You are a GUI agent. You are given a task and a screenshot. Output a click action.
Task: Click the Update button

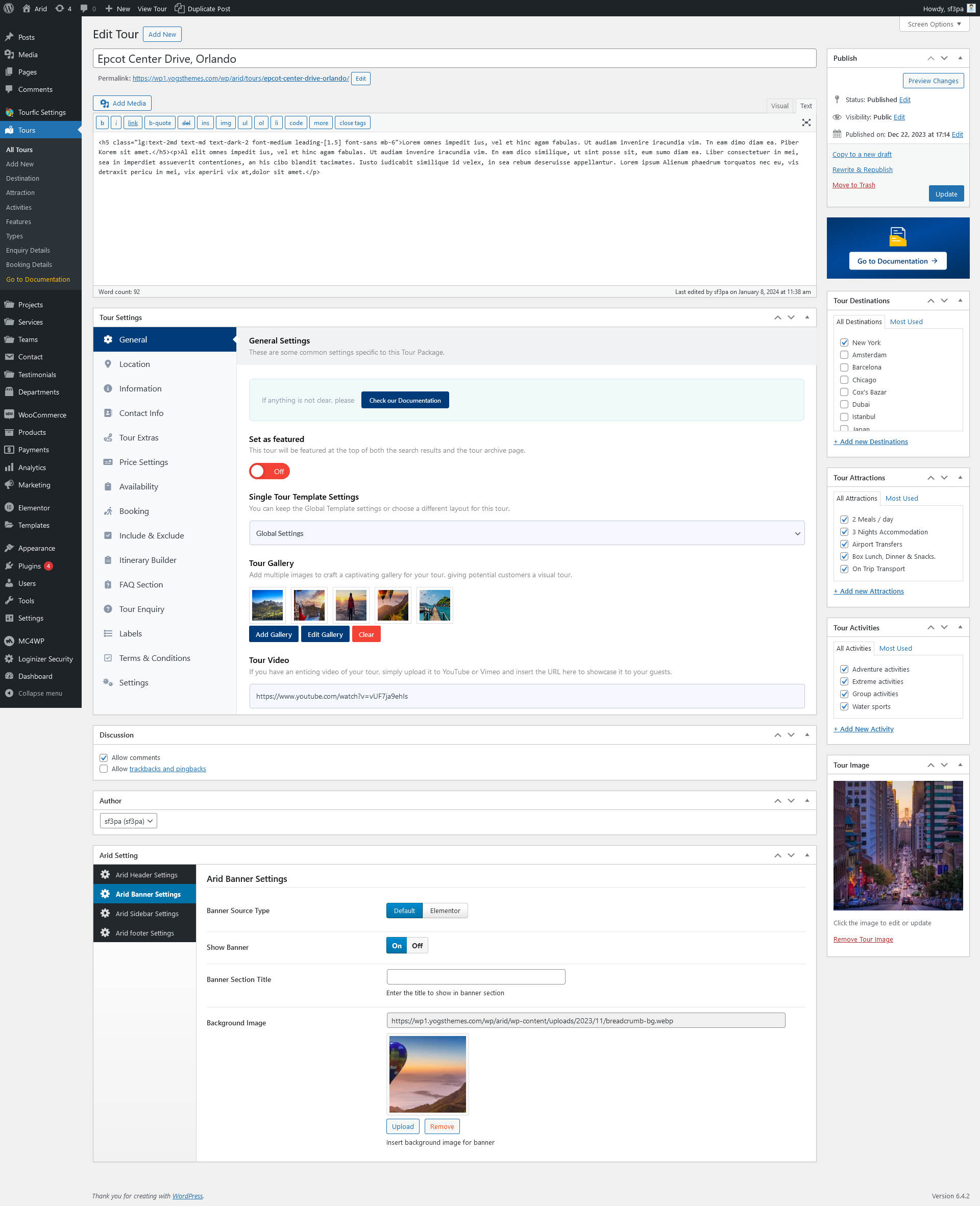click(x=946, y=194)
